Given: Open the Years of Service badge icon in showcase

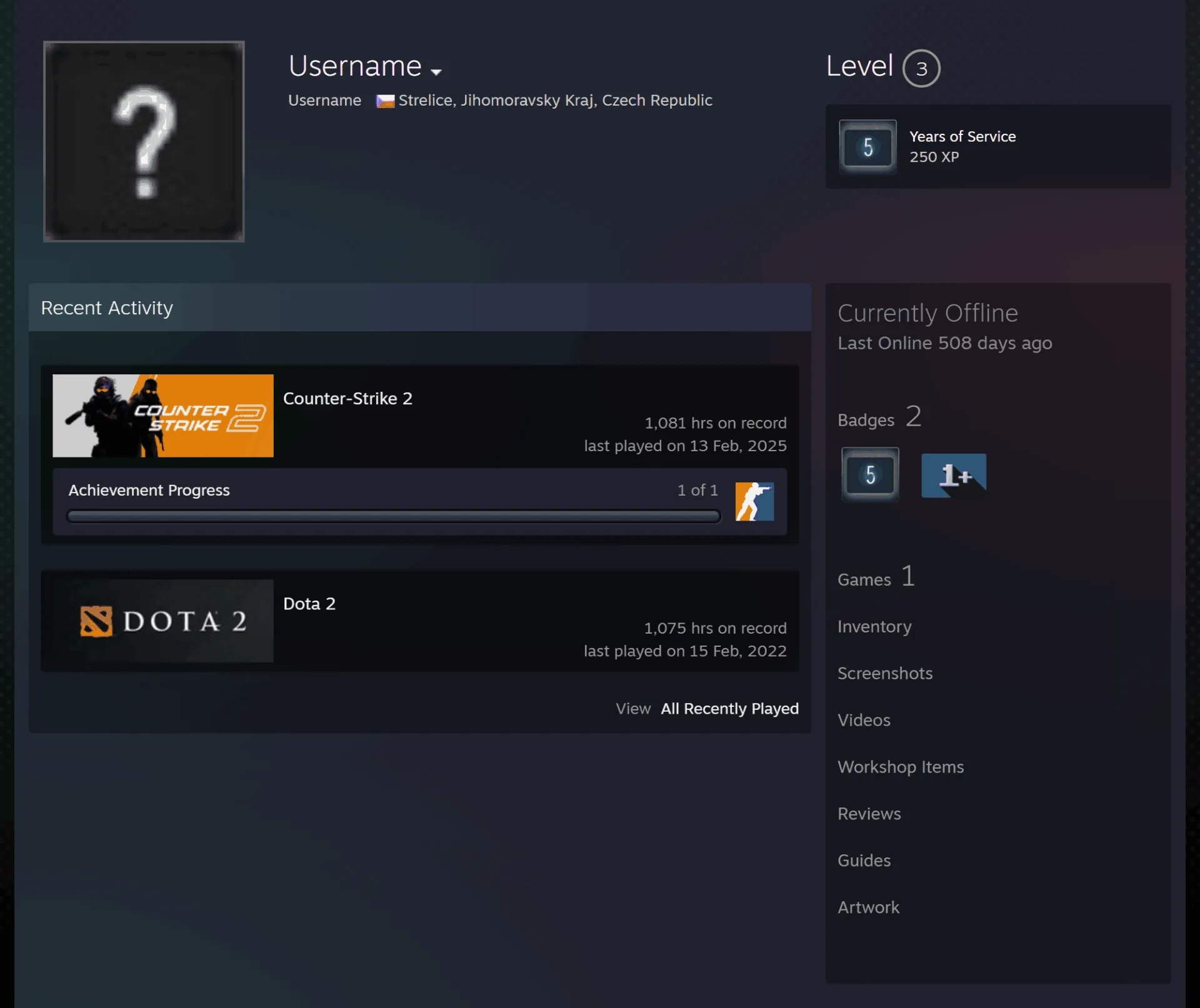Looking at the screenshot, I should 867,147.
